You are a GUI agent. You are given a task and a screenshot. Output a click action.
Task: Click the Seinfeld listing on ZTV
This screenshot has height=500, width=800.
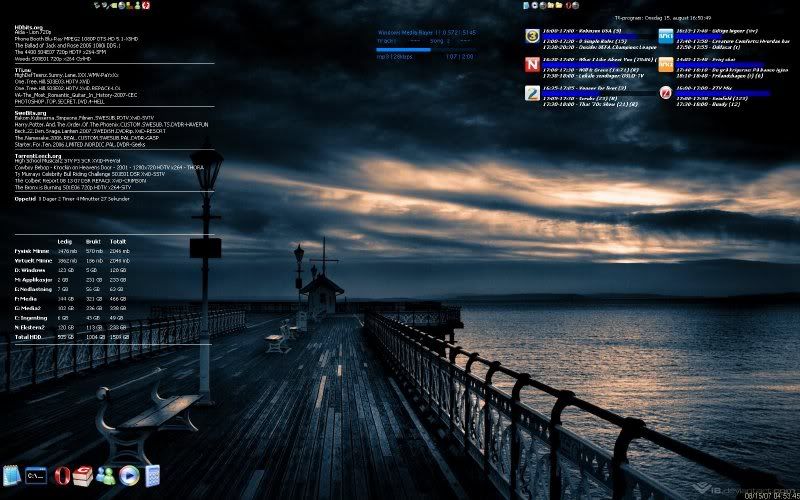(712, 98)
